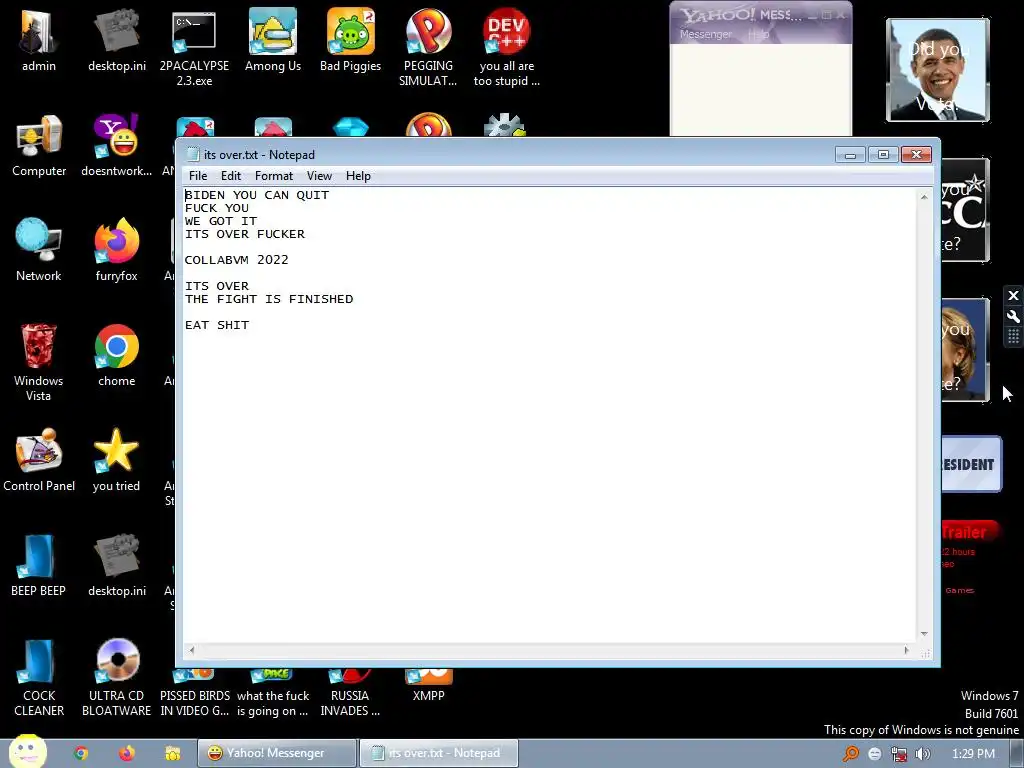Click the gadget drag-handle grid icon

1013,336
